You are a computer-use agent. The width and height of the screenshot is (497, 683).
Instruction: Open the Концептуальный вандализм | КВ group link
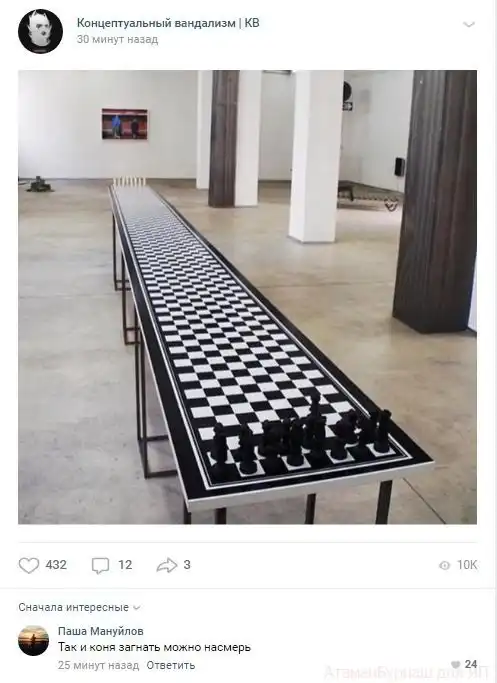click(168, 23)
